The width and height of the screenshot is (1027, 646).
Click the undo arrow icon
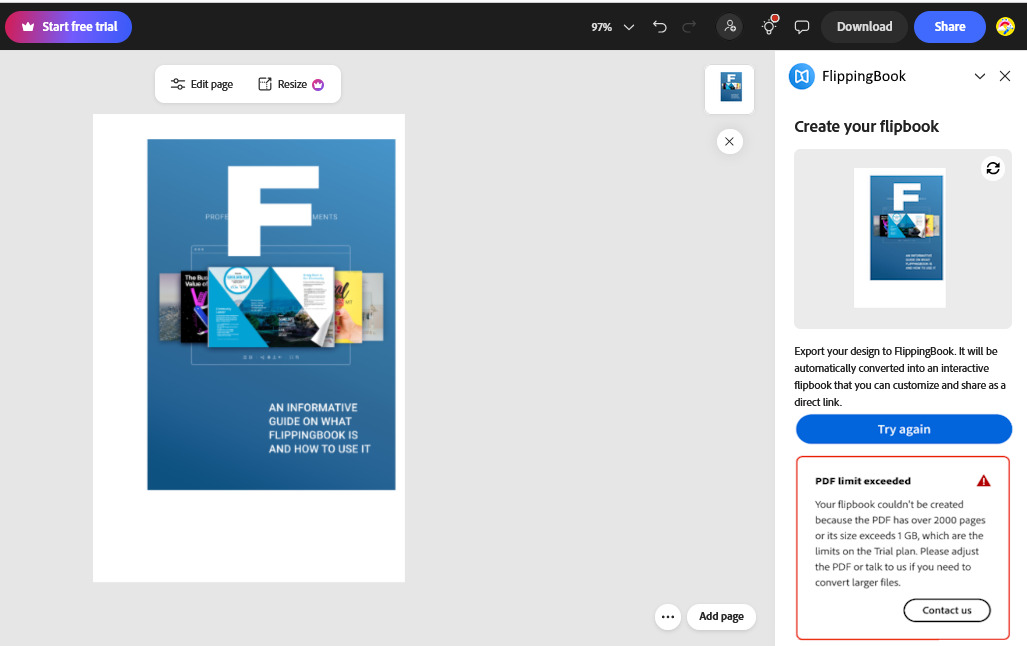tap(659, 27)
